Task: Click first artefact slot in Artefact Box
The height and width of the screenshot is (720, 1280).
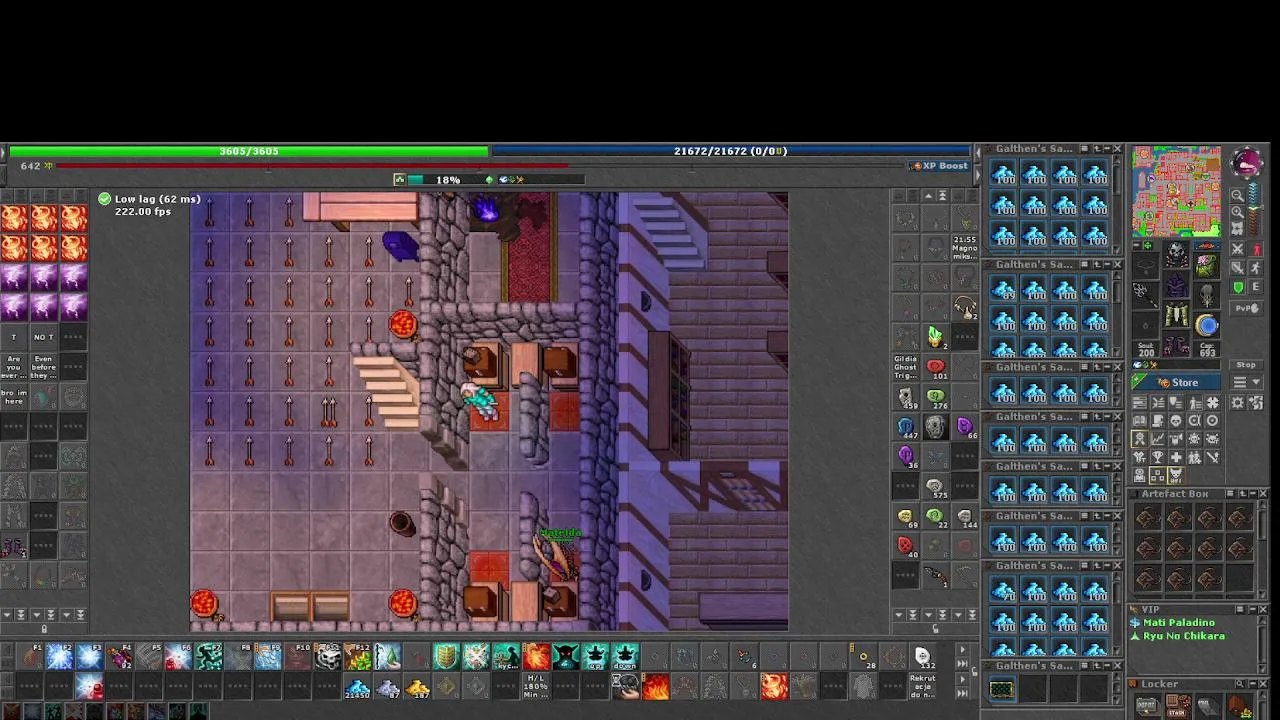Action: pos(1148,516)
